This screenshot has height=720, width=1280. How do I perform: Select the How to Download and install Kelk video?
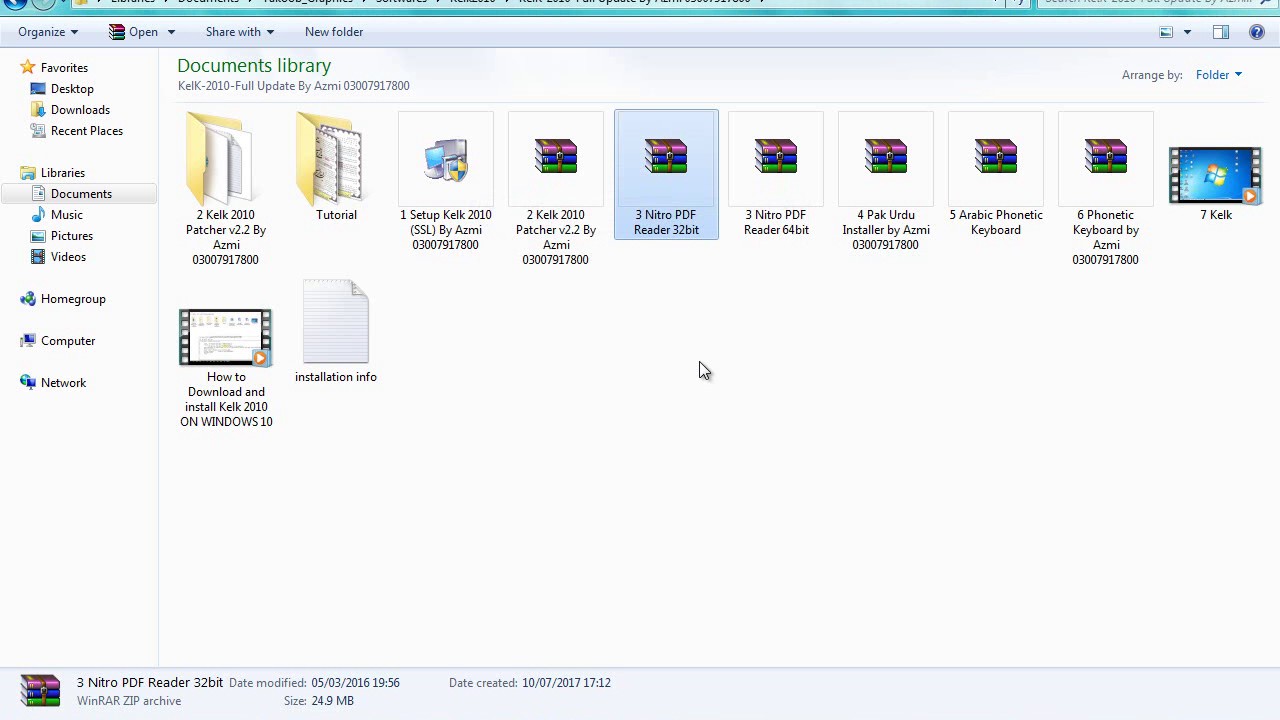pos(226,368)
